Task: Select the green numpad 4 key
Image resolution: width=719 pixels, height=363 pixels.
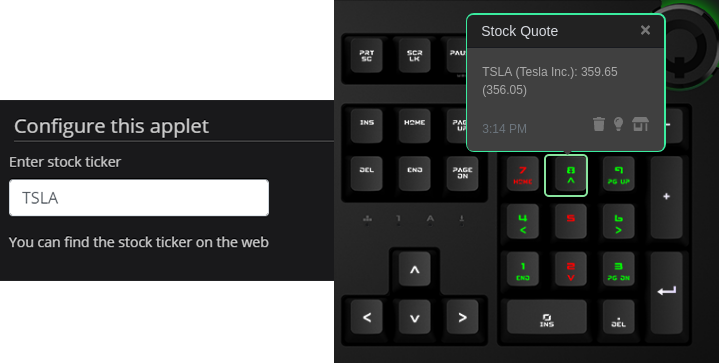Action: click(523, 222)
